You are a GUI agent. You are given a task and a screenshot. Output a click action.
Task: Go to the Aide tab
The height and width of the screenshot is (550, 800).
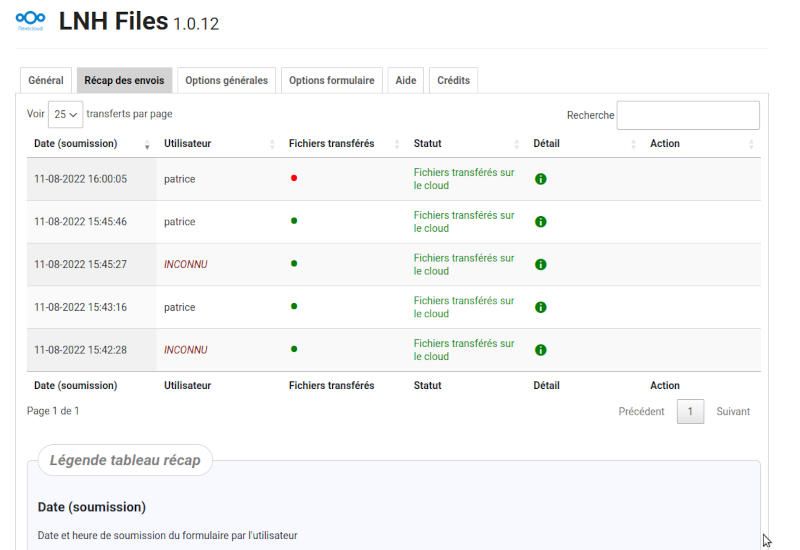click(x=406, y=81)
